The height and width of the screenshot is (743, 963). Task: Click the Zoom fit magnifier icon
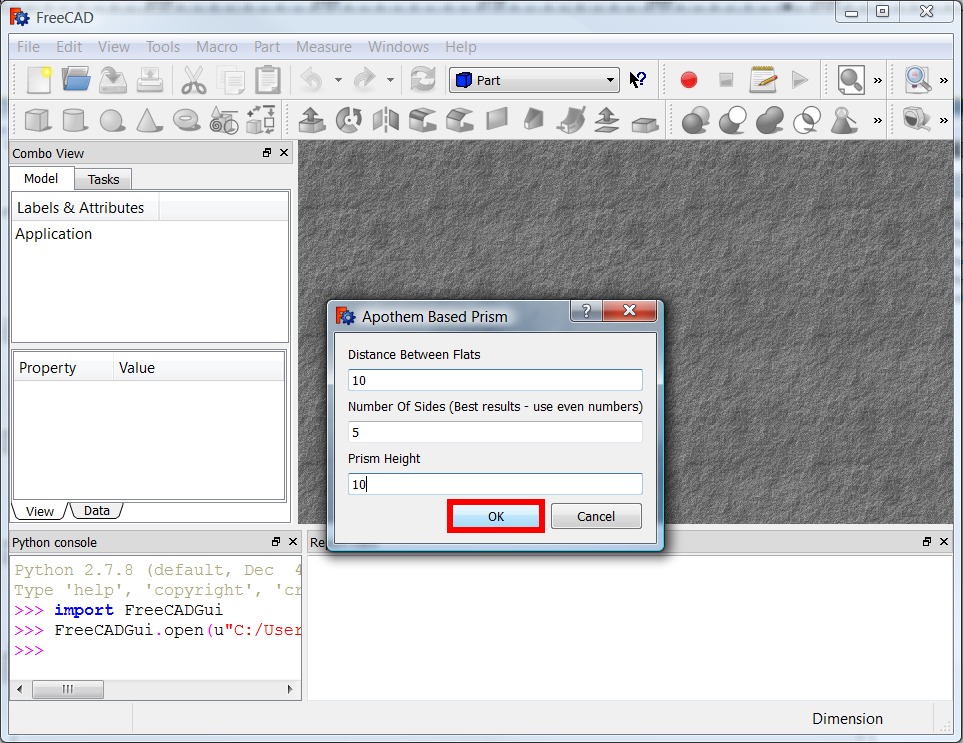[851, 80]
